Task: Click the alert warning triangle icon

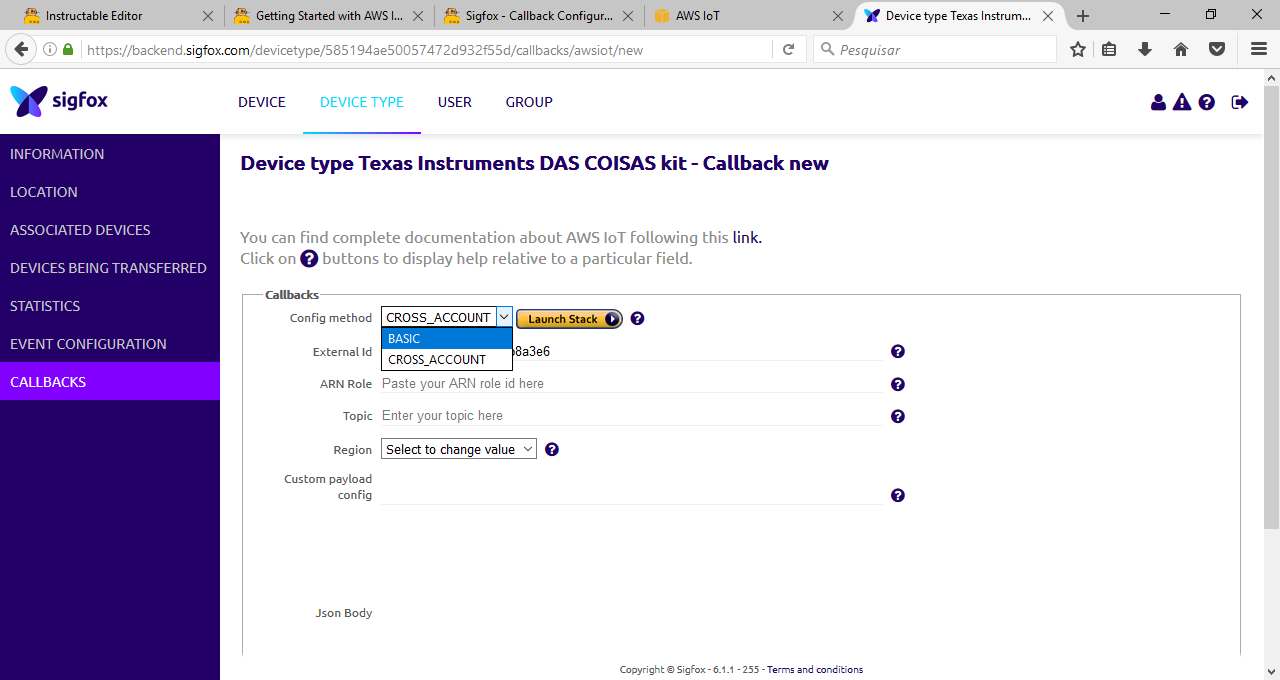Action: pyautogui.click(x=1181, y=101)
